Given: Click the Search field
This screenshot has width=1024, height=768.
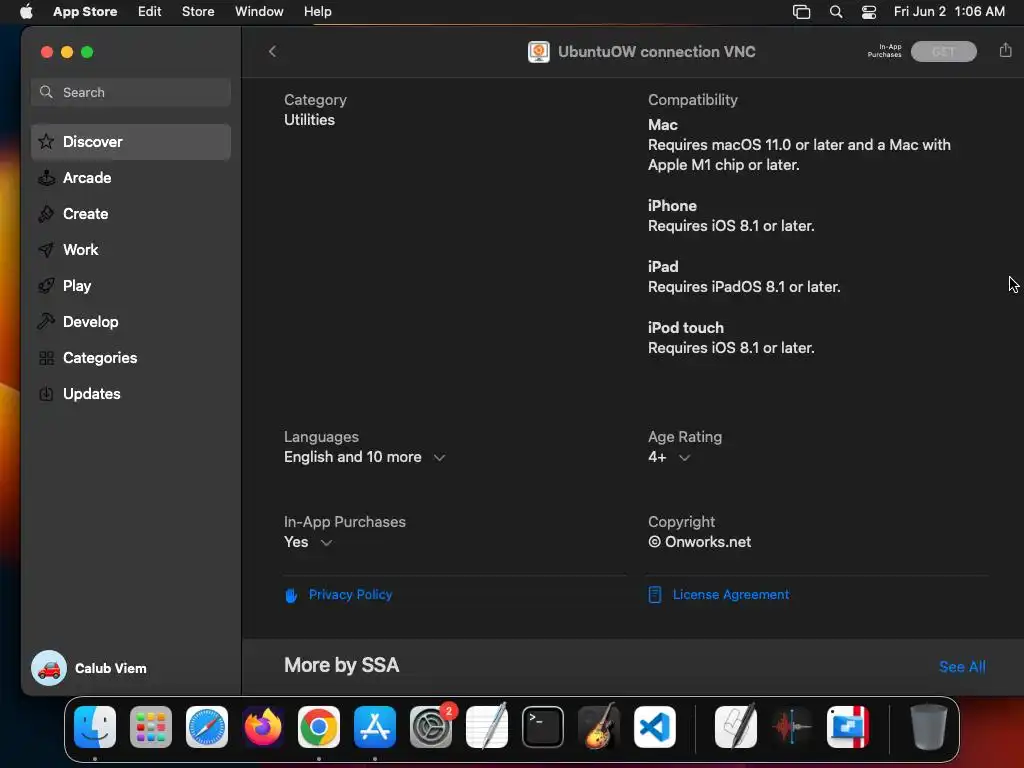Looking at the screenshot, I should (x=131, y=92).
